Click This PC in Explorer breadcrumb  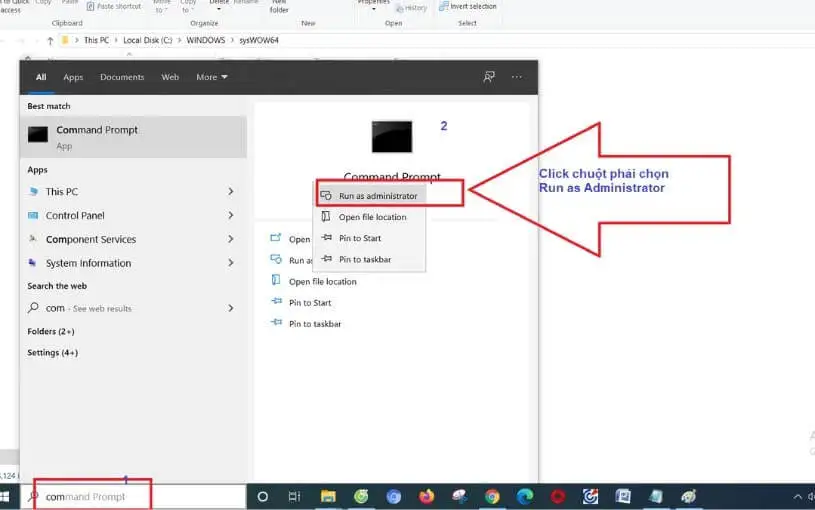click(97, 40)
